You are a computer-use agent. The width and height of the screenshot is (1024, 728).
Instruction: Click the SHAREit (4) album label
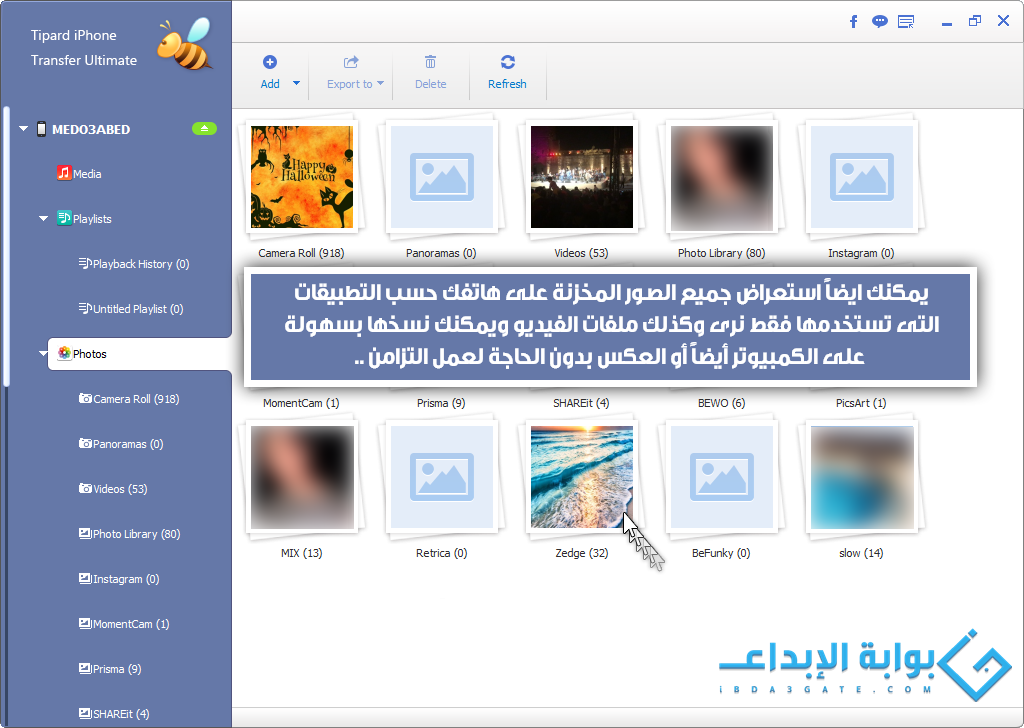(x=581, y=404)
